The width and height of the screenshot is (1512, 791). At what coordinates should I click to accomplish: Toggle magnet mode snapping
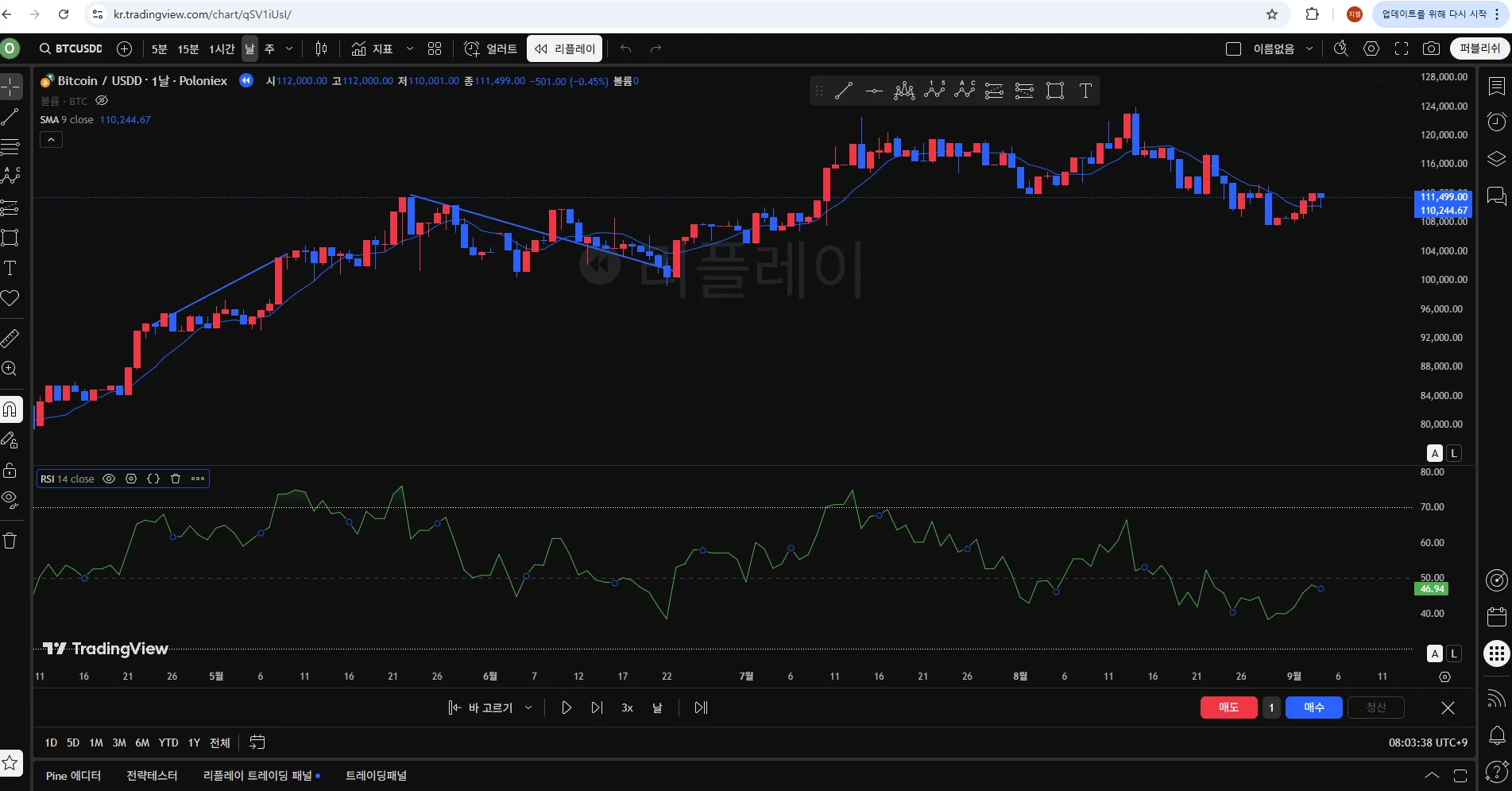point(10,409)
